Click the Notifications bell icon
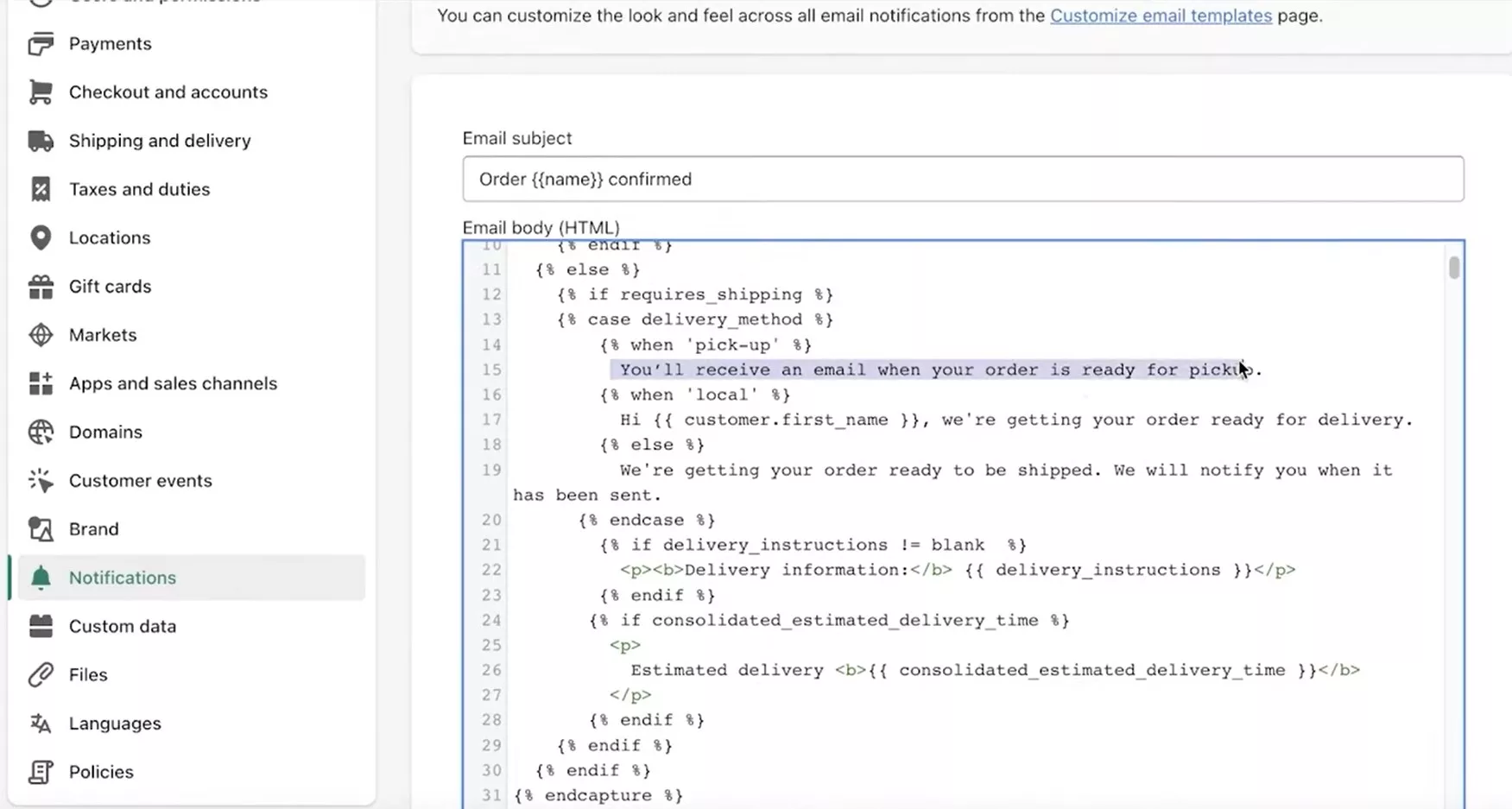This screenshot has width=1512, height=809. pyautogui.click(x=41, y=578)
